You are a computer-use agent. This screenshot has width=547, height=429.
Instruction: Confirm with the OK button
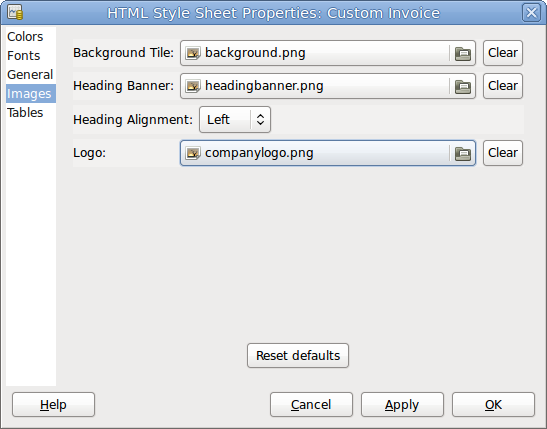pyautogui.click(x=493, y=405)
